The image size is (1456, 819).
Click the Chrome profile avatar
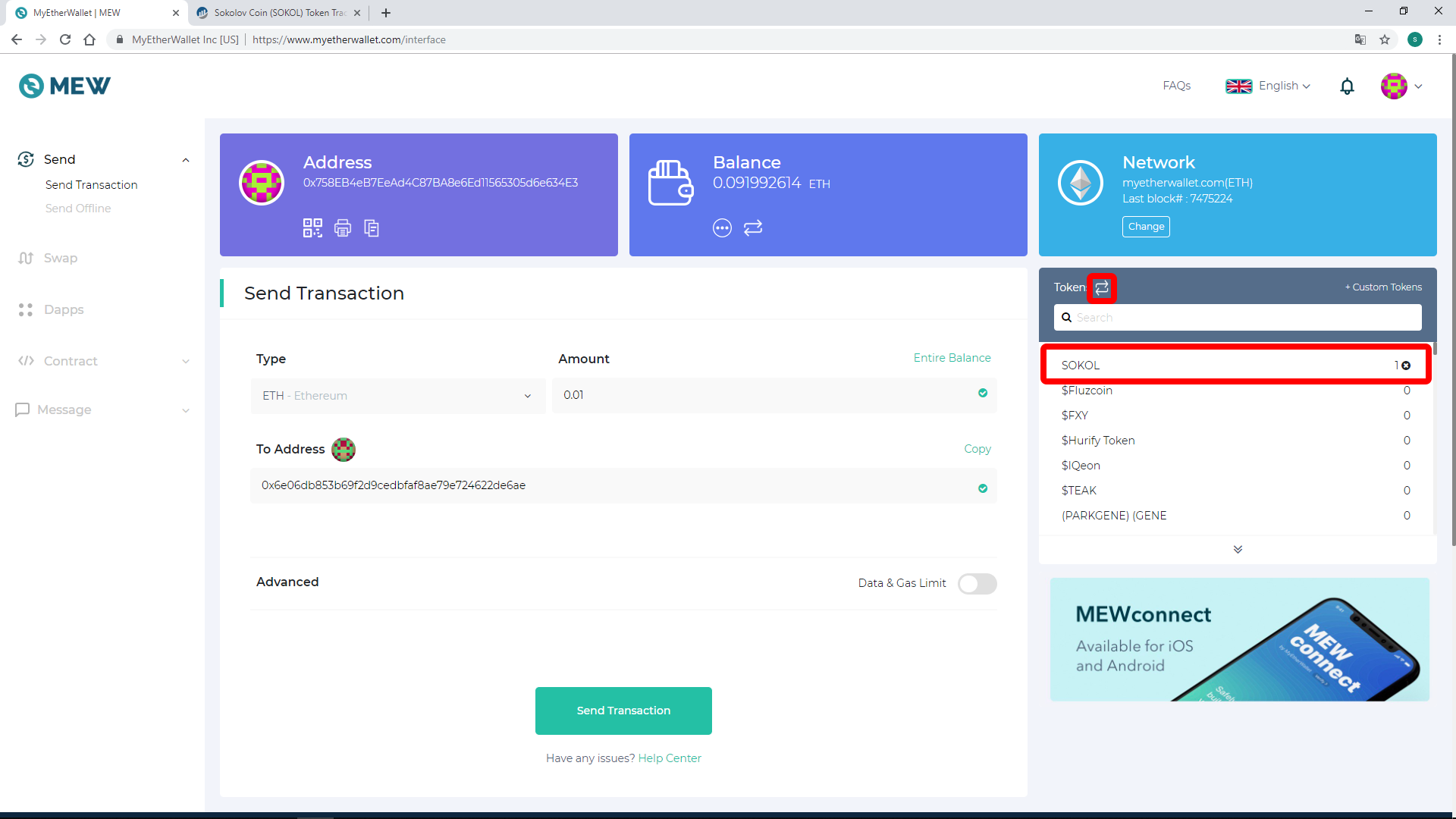tap(1414, 39)
